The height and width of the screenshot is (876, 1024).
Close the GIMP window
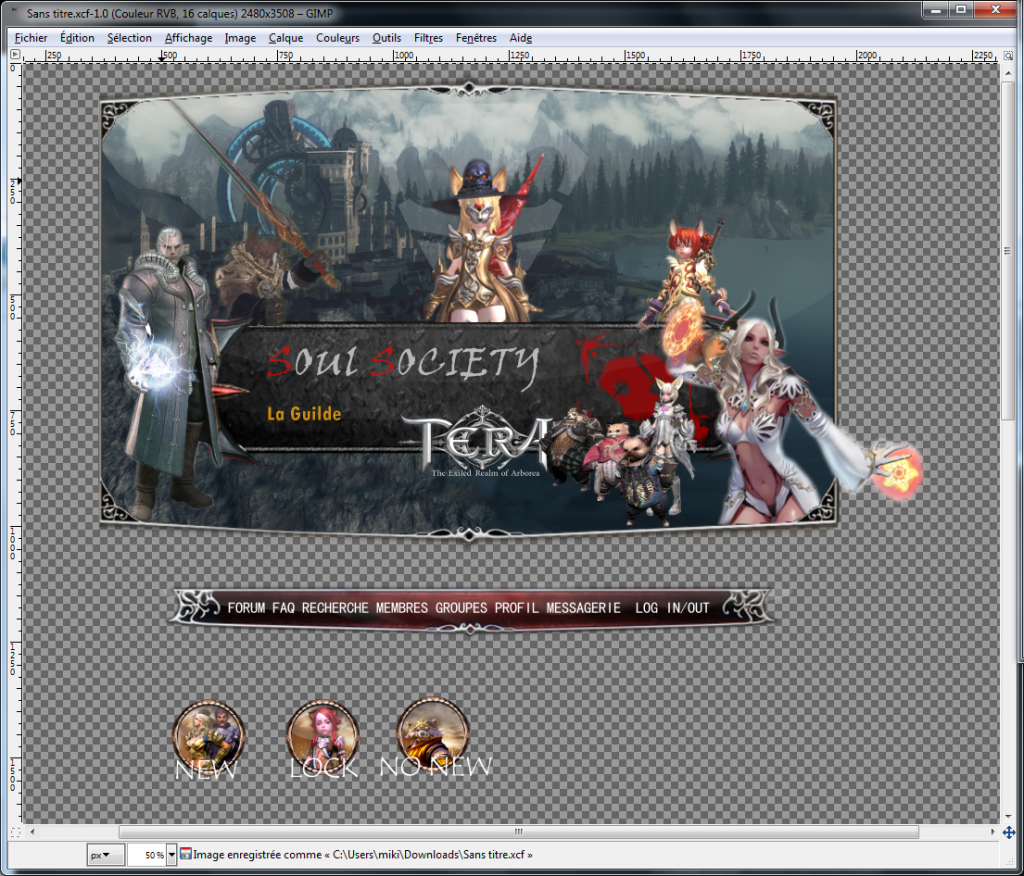pos(996,10)
